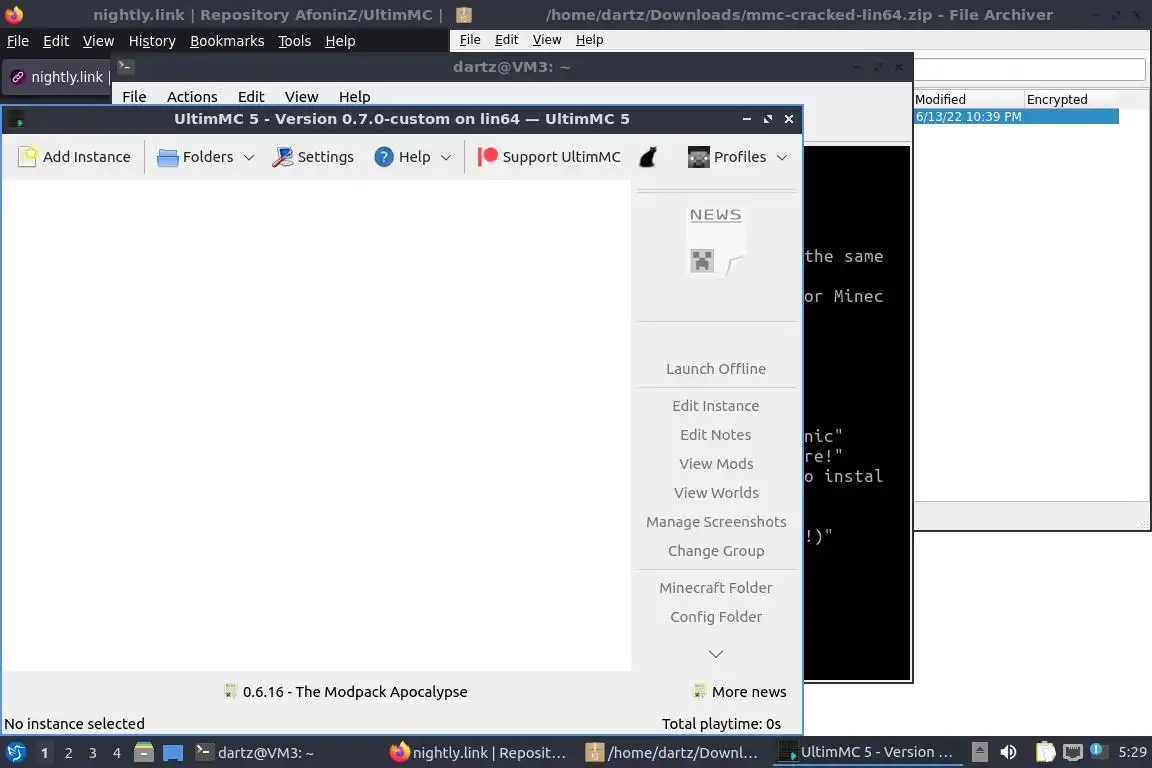Screen dimensions: 1152x768
Task: Click Edit Instance
Action: (716, 406)
